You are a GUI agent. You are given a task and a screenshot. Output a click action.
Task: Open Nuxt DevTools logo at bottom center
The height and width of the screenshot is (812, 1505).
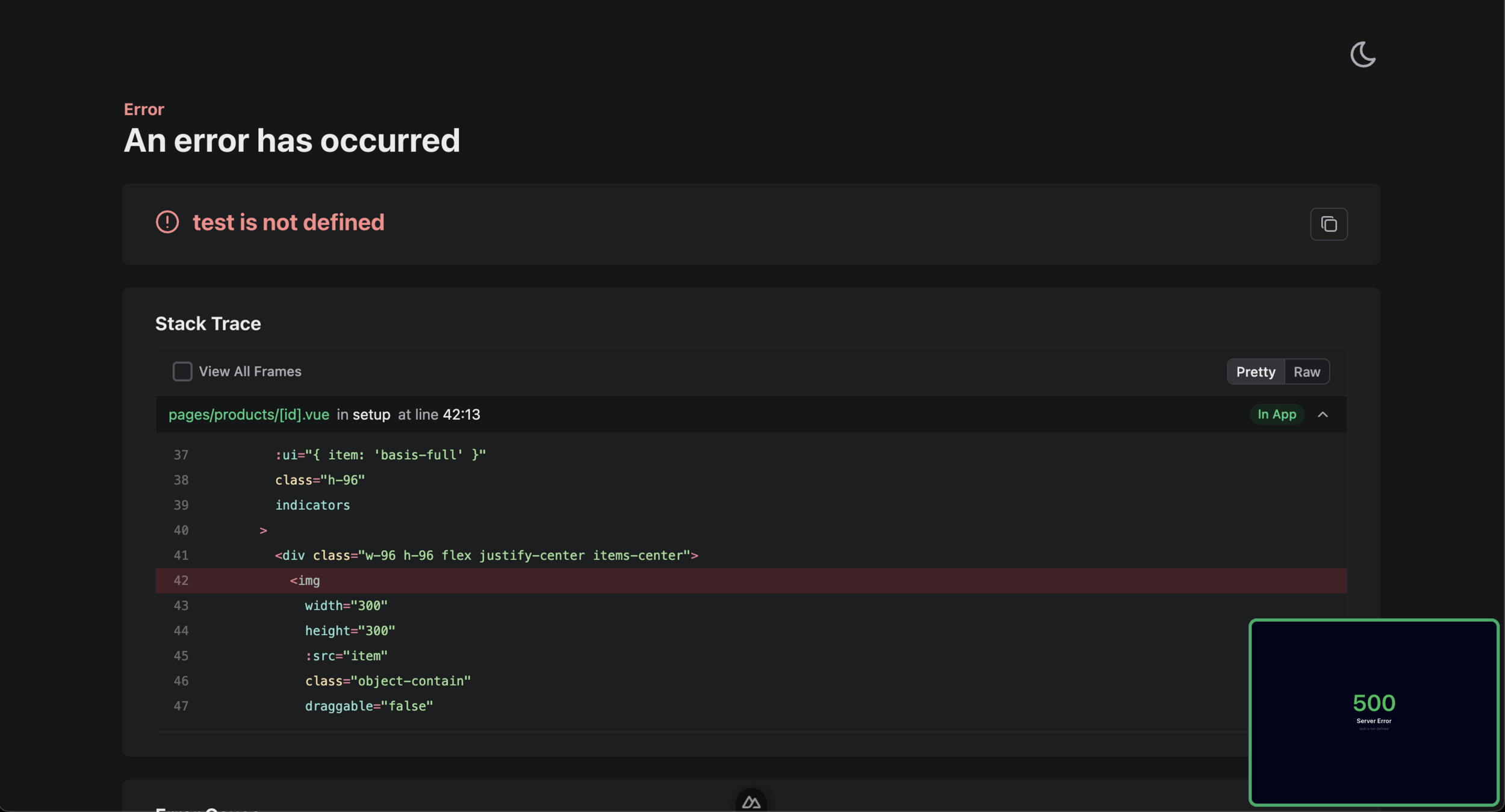(x=751, y=801)
